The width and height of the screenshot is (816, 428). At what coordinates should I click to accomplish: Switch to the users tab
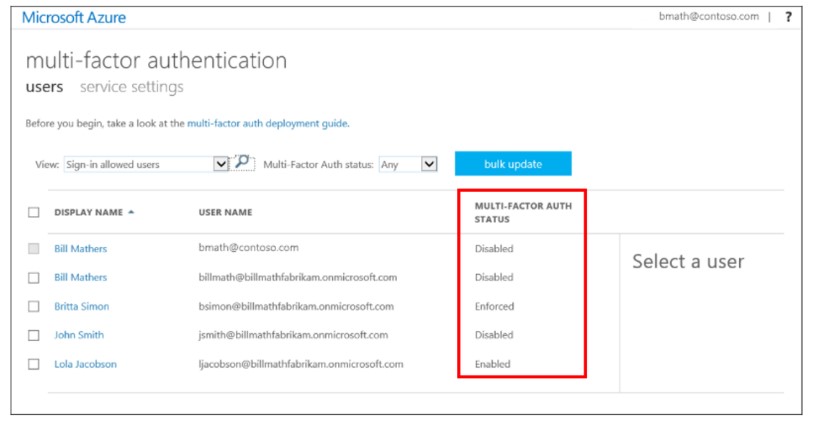(x=44, y=87)
